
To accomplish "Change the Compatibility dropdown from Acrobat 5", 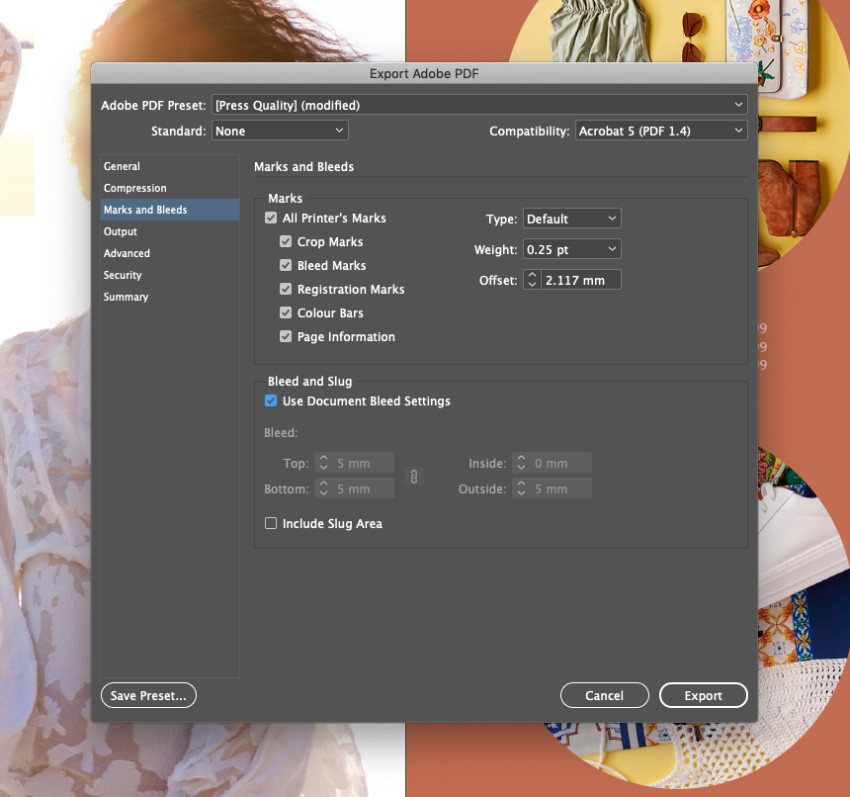I will (x=660, y=130).
